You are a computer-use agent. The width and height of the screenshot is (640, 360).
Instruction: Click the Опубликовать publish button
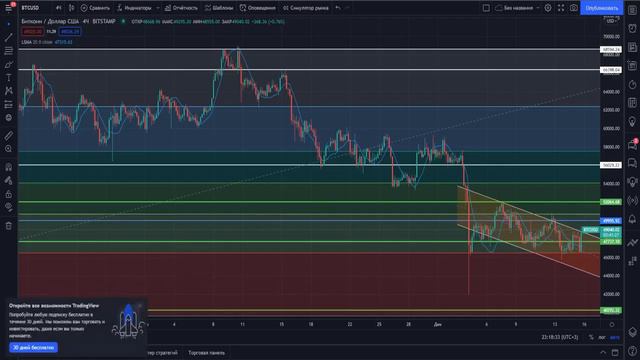pyautogui.click(x=602, y=8)
